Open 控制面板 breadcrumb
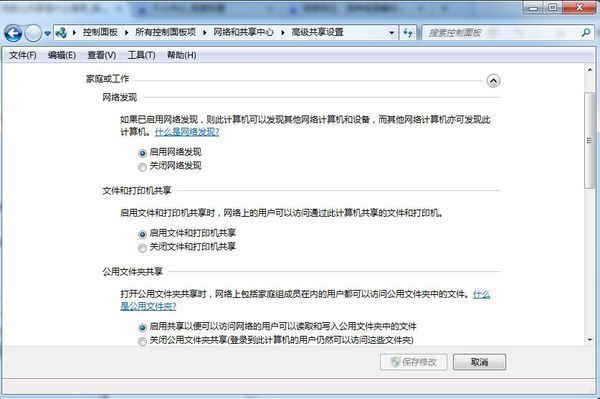This screenshot has height=399, width=600. point(100,33)
